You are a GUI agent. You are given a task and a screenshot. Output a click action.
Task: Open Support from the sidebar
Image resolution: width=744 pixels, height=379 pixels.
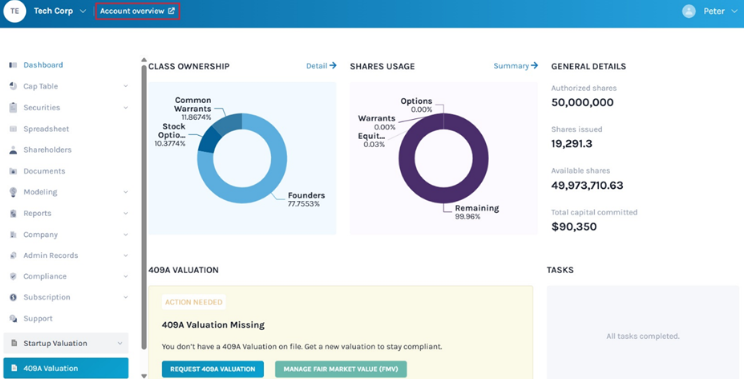38,319
